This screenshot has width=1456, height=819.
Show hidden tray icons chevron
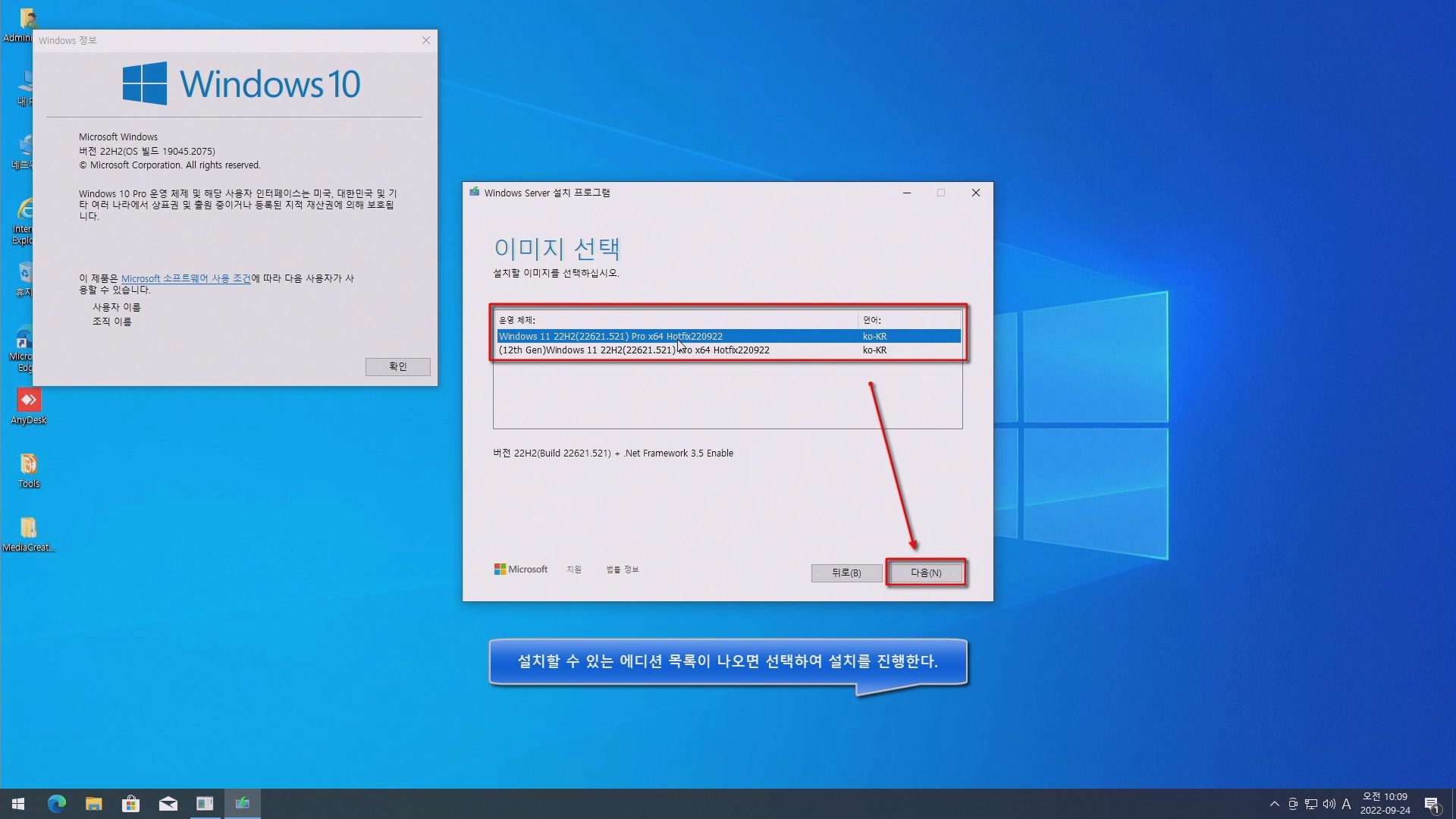click(1275, 804)
